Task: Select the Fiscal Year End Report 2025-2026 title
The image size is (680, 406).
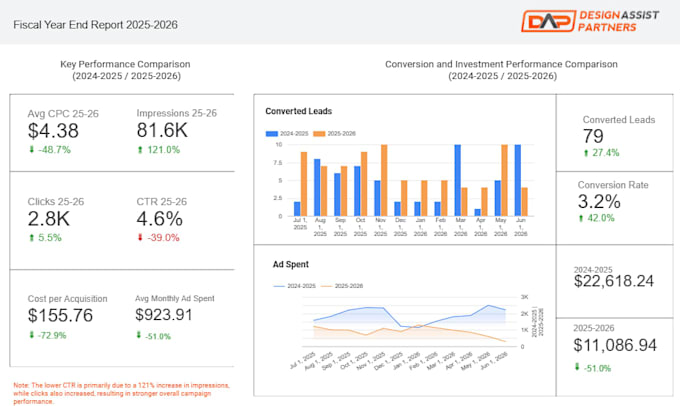Action: pyautogui.click(x=95, y=25)
